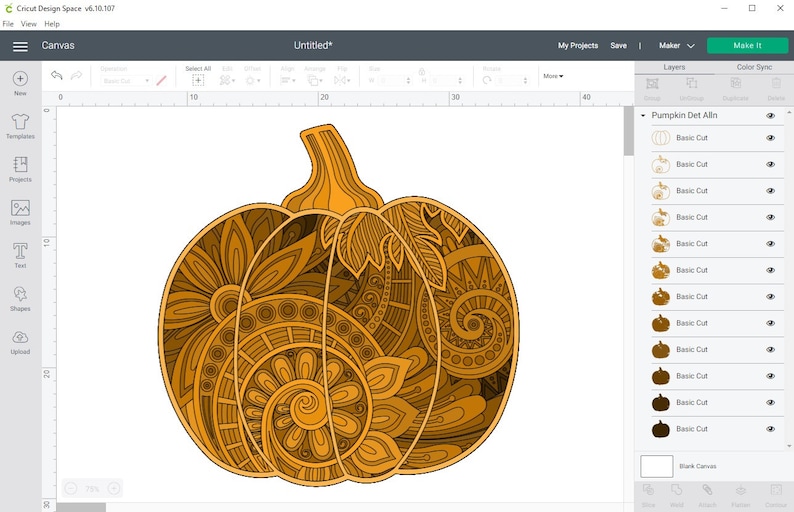Click the Weld tool icon
The height and width of the screenshot is (512, 794).
[x=677, y=490]
